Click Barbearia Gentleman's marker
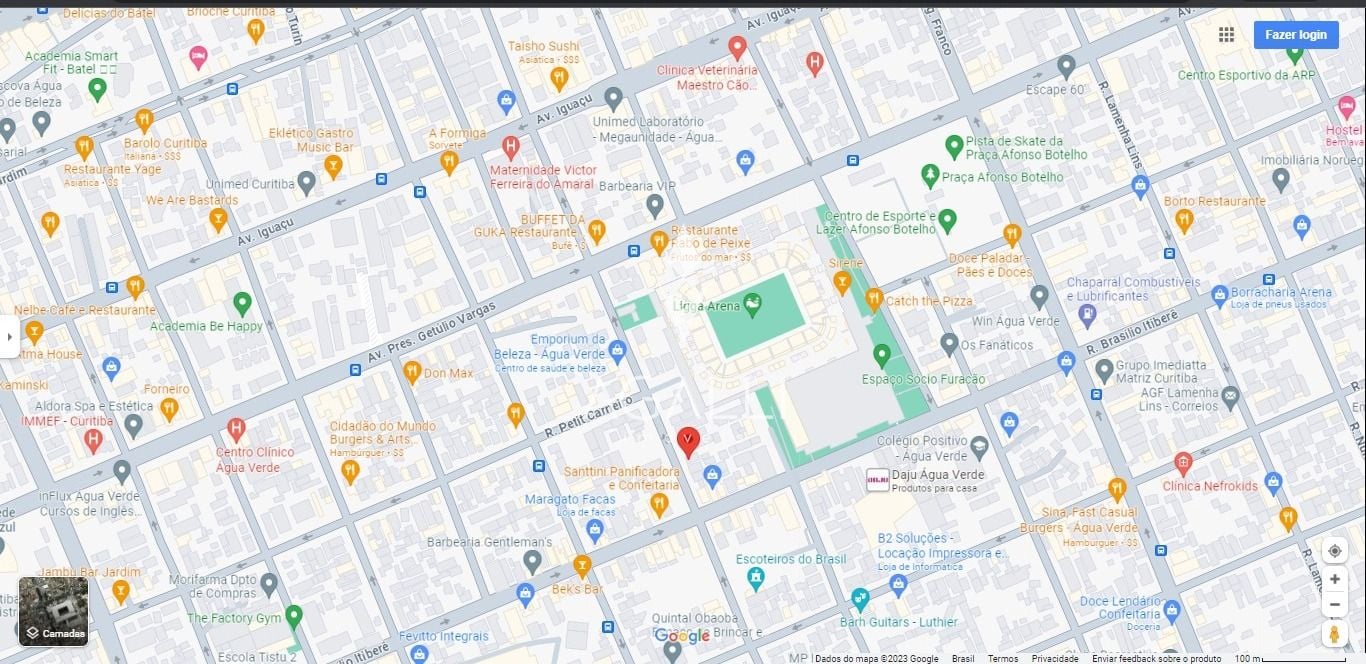Viewport: 1366px width, 664px height. pos(533,562)
